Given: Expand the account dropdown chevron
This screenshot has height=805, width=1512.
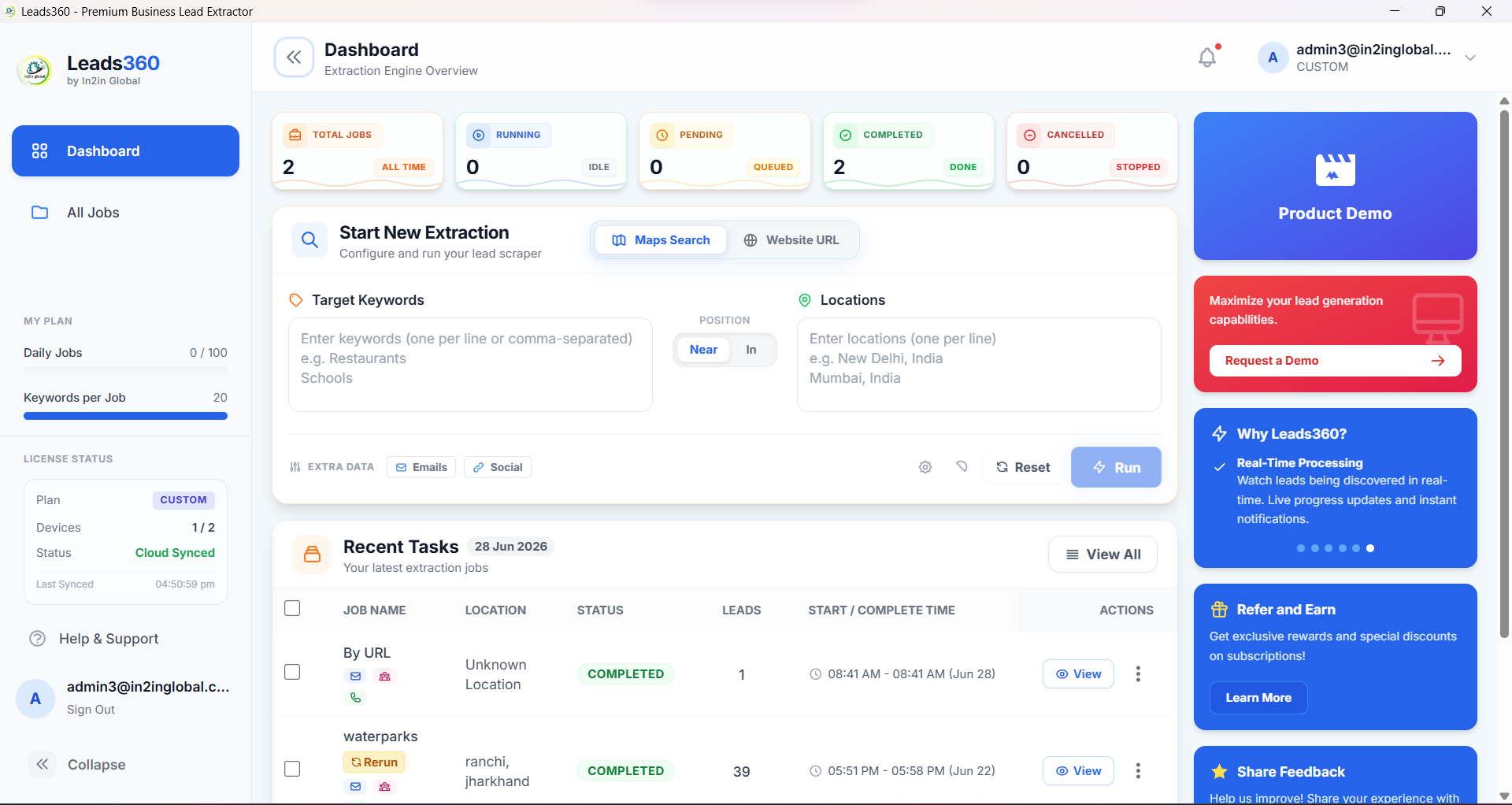Looking at the screenshot, I should [x=1470, y=57].
